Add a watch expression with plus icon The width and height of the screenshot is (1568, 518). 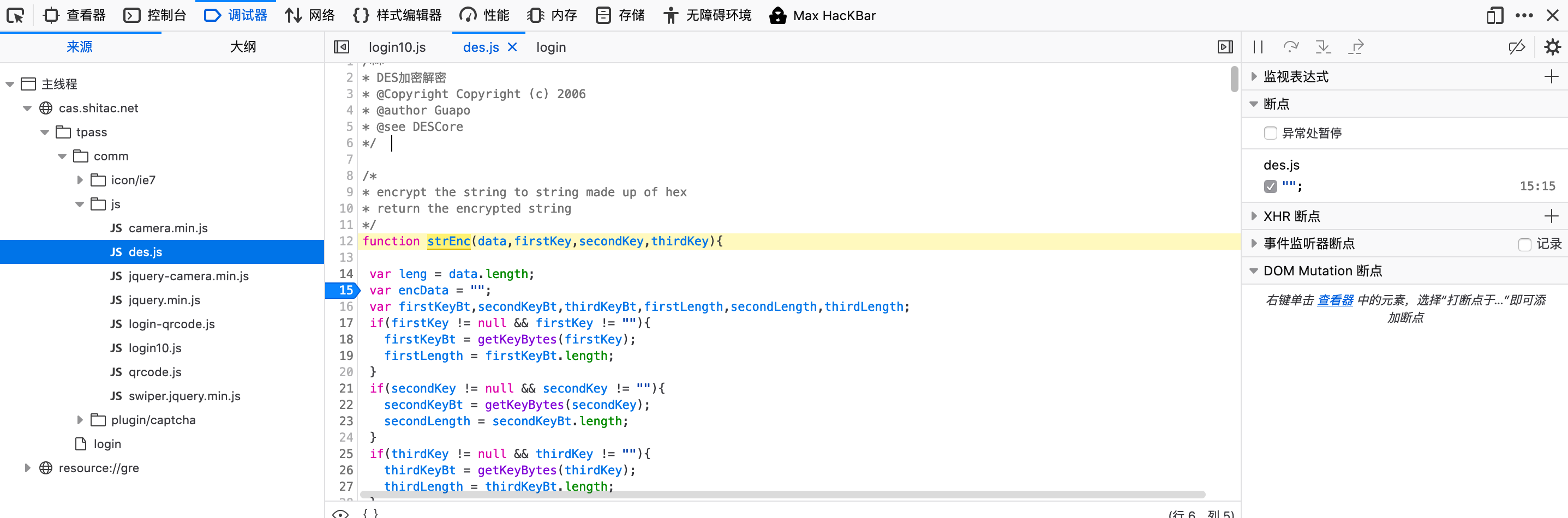pyautogui.click(x=1551, y=77)
